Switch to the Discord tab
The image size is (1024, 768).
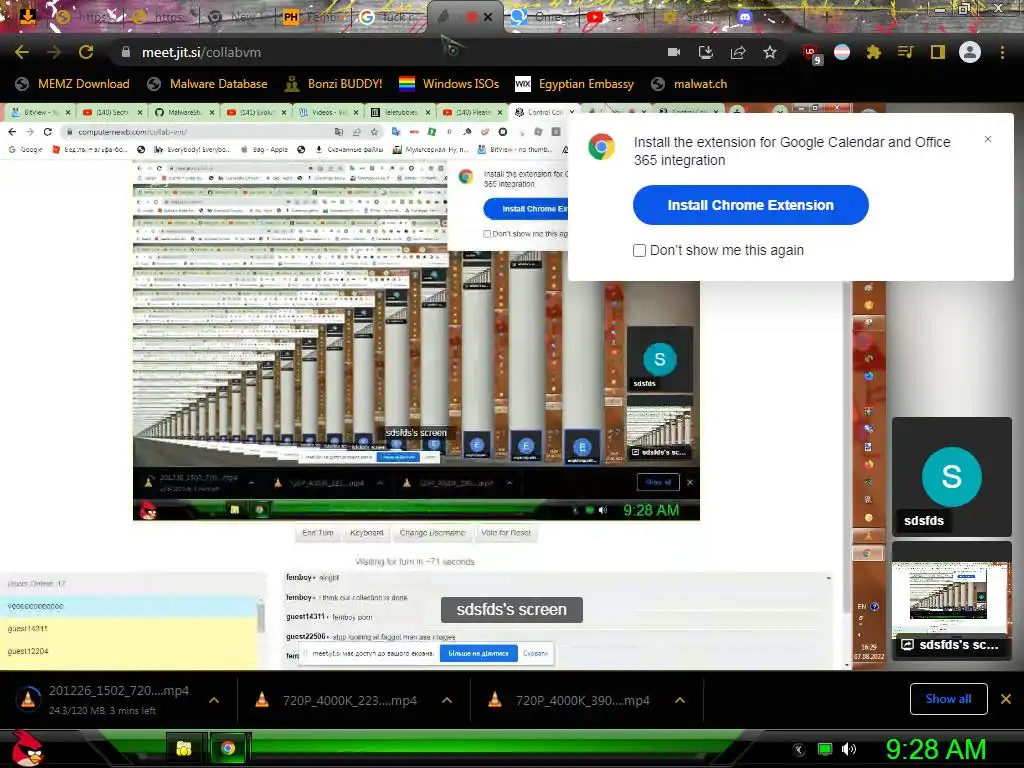click(745, 17)
